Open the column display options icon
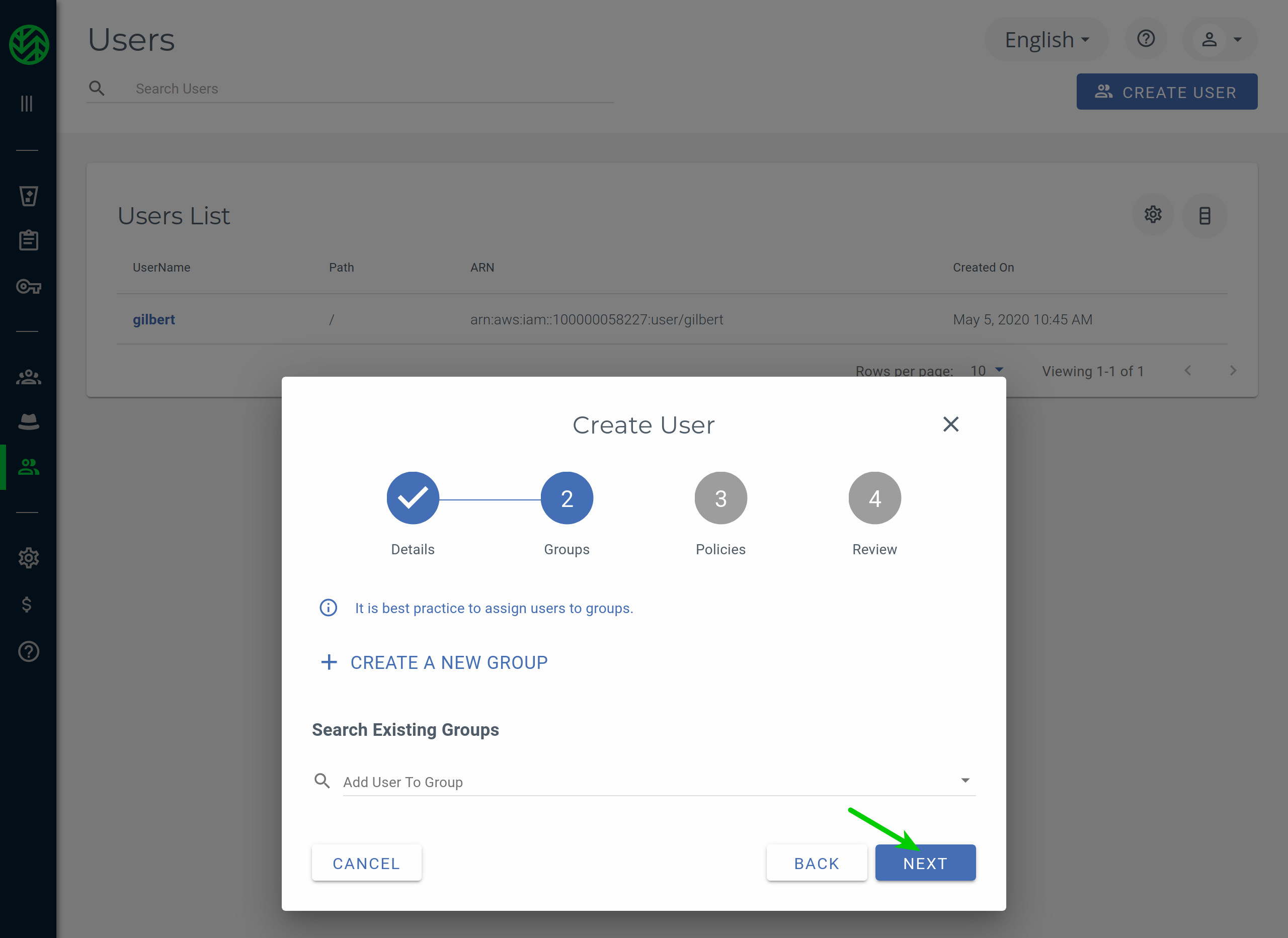Viewport: 1288px width, 938px height. click(x=1205, y=215)
